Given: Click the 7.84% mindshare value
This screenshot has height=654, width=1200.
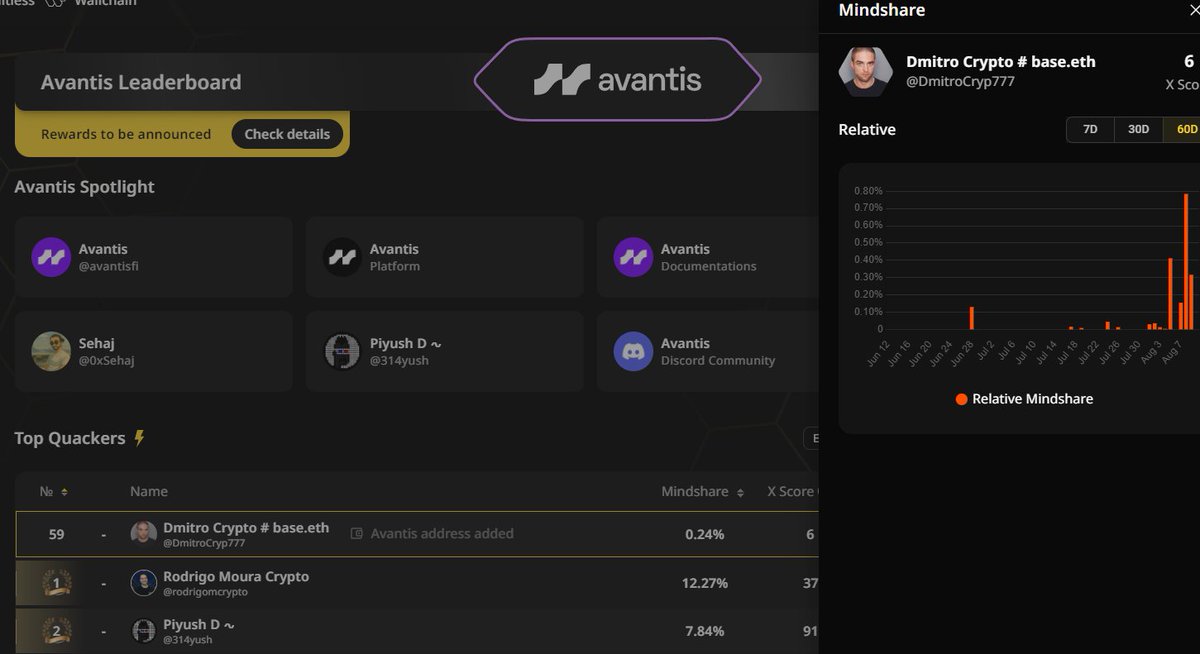Looking at the screenshot, I should (x=705, y=631).
